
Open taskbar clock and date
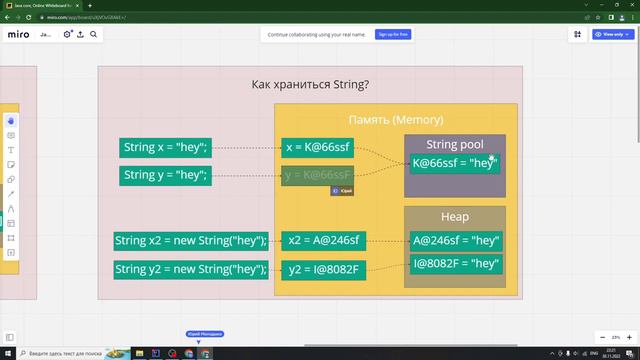(611, 353)
